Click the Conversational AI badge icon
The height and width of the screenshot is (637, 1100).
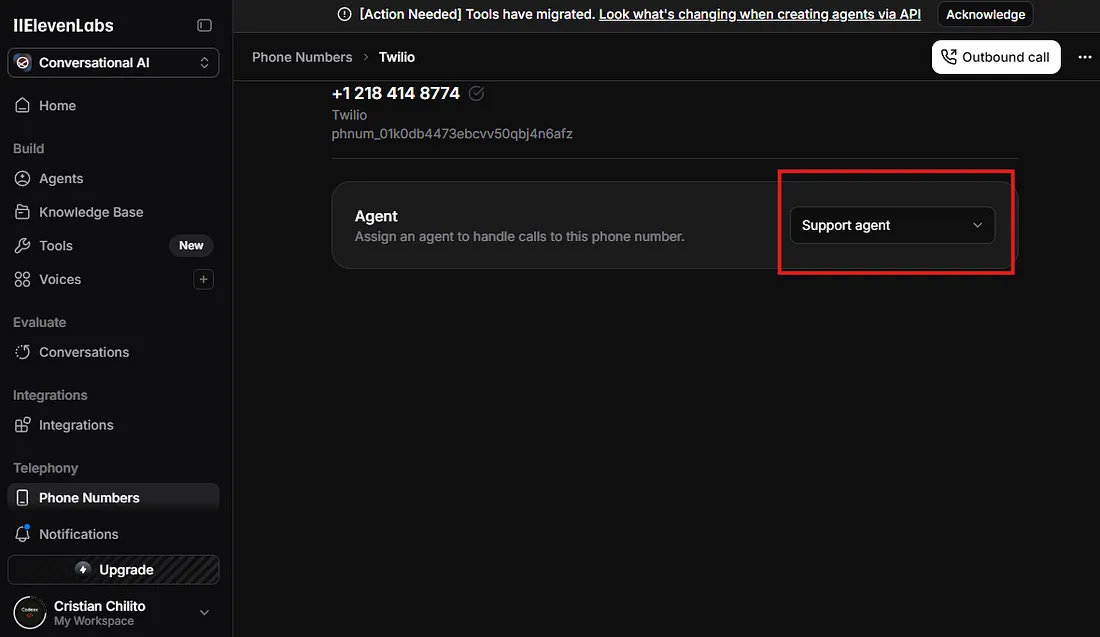pyautogui.click(x=23, y=62)
